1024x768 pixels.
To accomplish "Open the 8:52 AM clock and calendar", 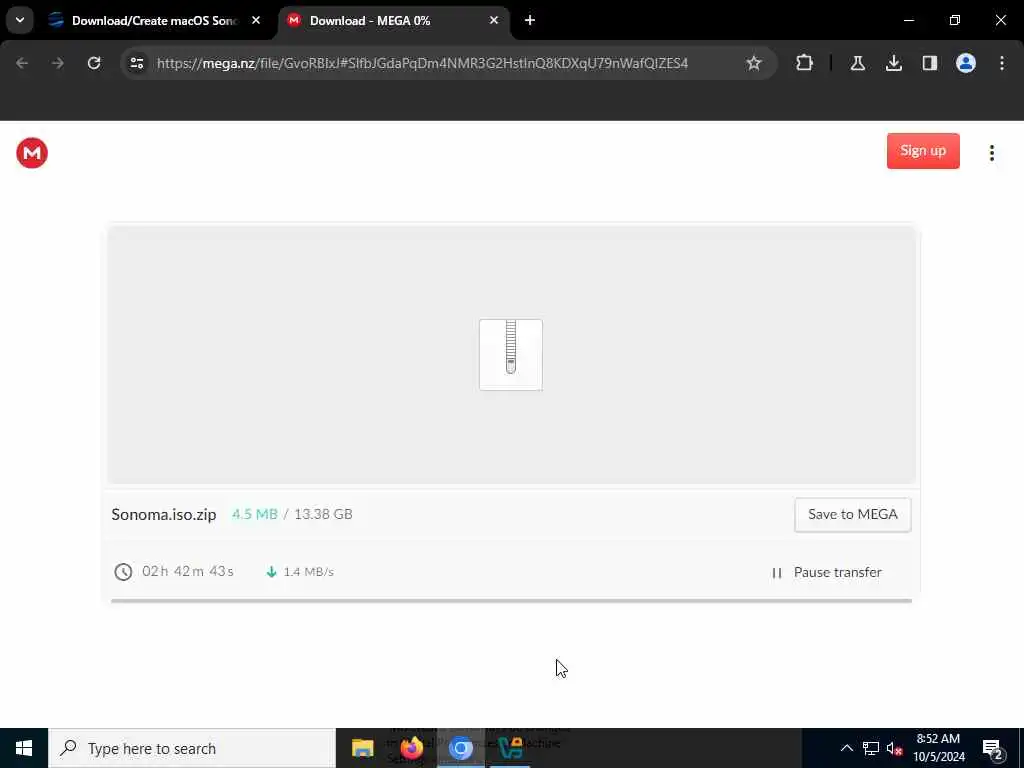I will (x=938, y=748).
